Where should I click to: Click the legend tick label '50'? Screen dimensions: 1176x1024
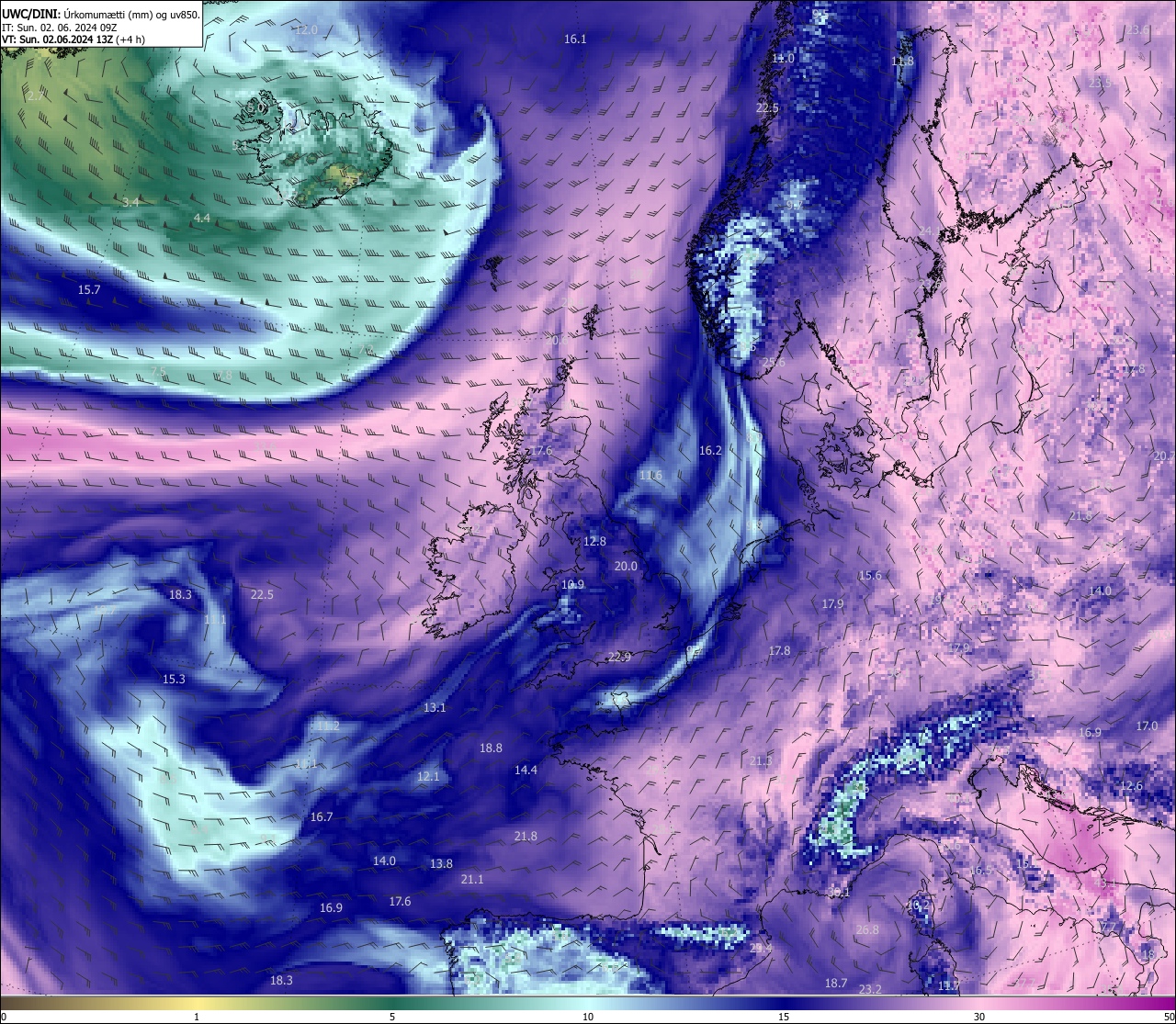click(1169, 1017)
